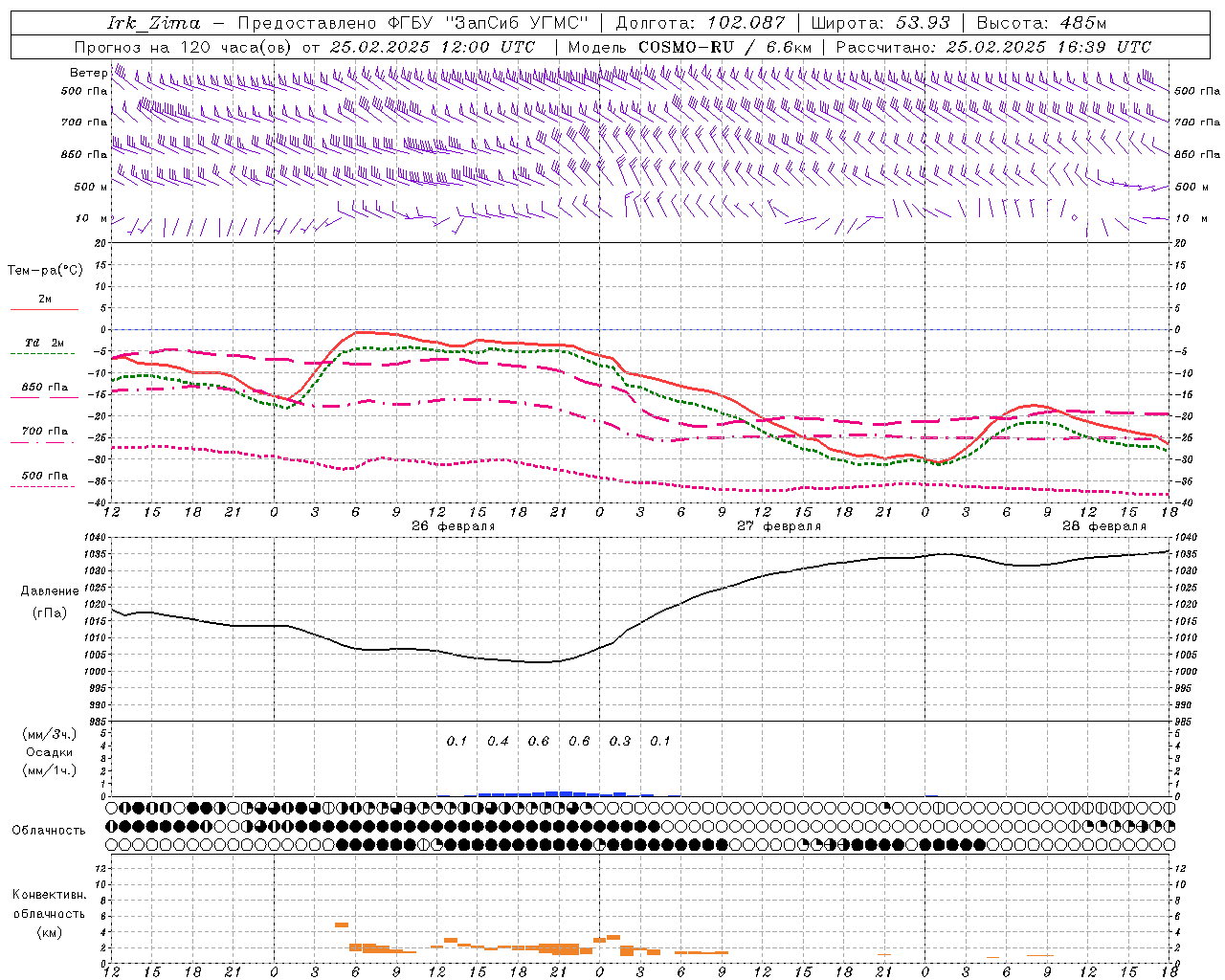Click the Ветер wind panel label
Viewport: 1225px width, 980px height.
coord(88,73)
